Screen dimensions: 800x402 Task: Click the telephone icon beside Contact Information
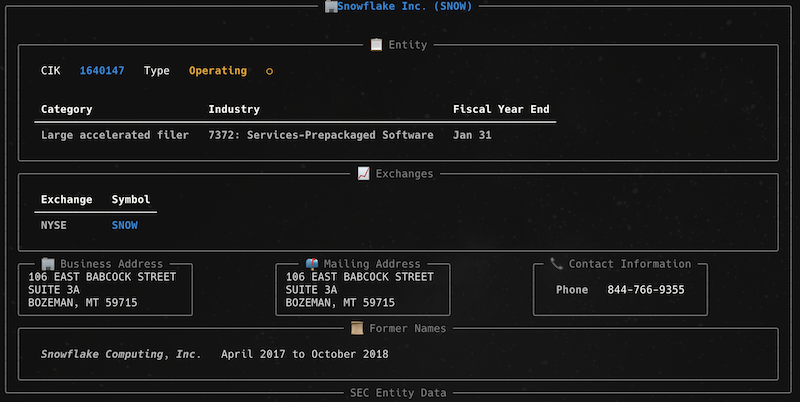click(x=557, y=264)
